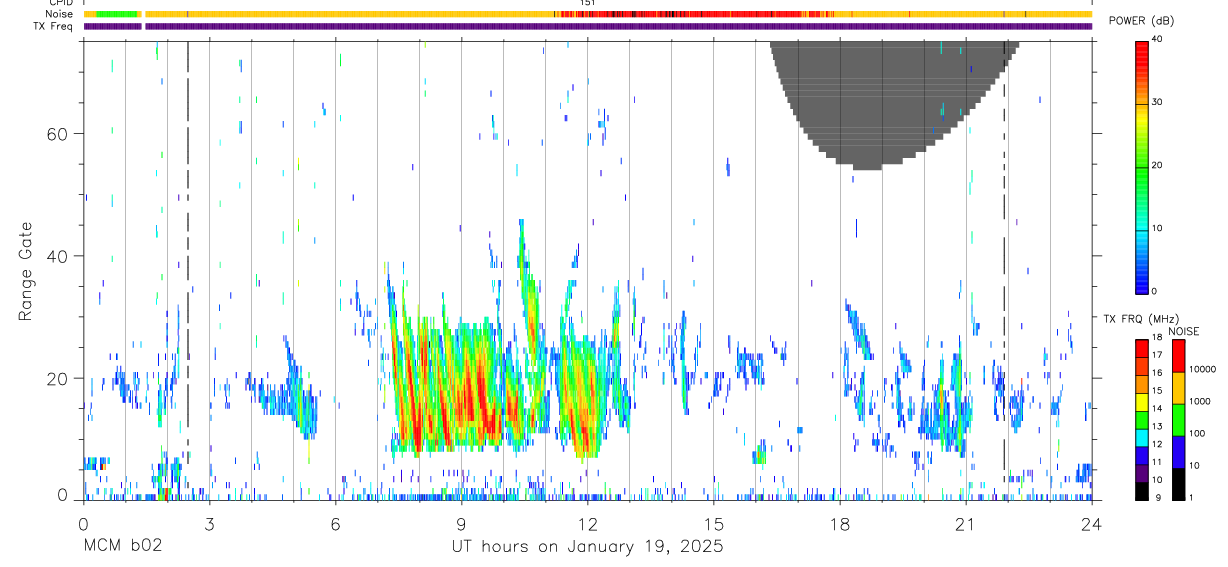Select the 'NOISE' legend title

pos(1182,331)
